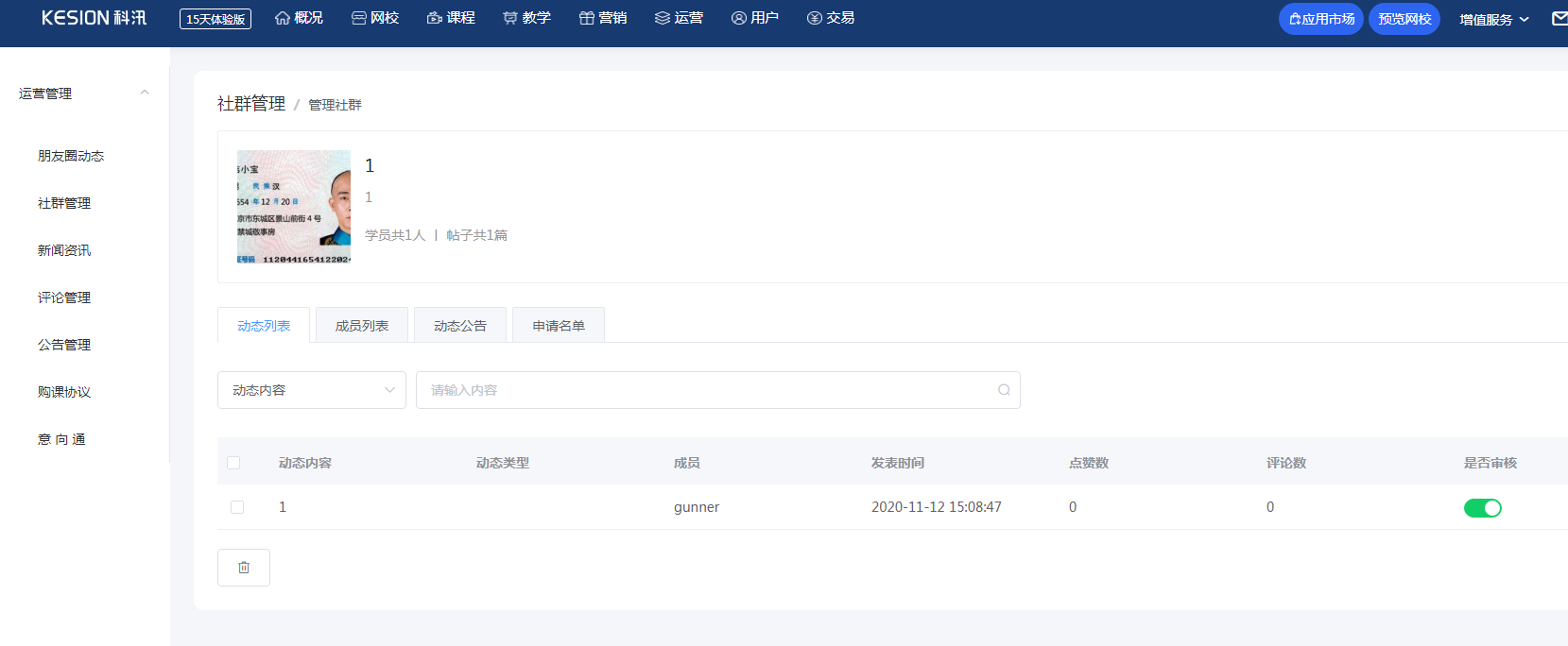Image resolution: width=1568 pixels, height=646 pixels.
Task: Switch to the 成员列表 tab
Action: point(362,326)
